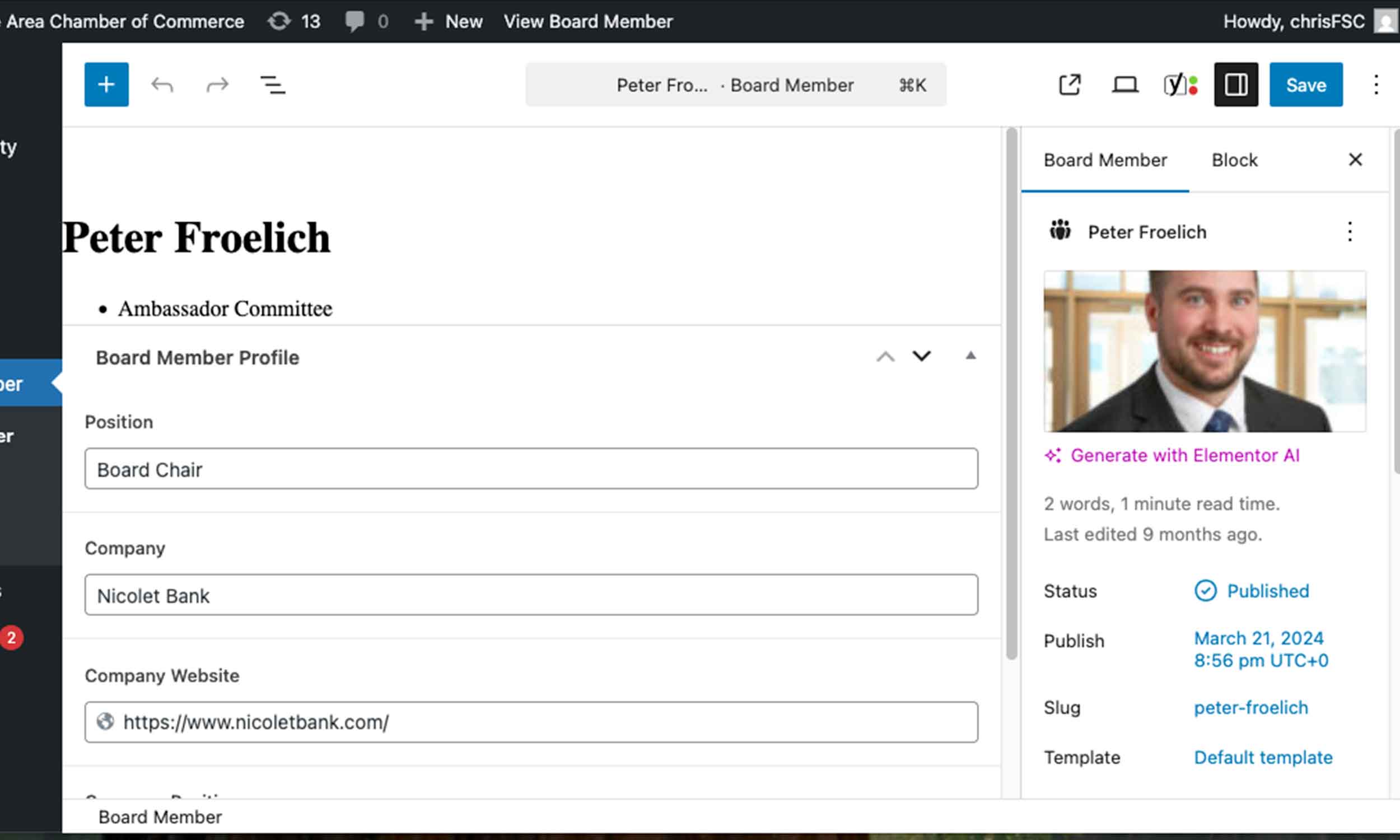Open the device preview options icon
Screen dimensions: 1400x840
(x=1124, y=85)
